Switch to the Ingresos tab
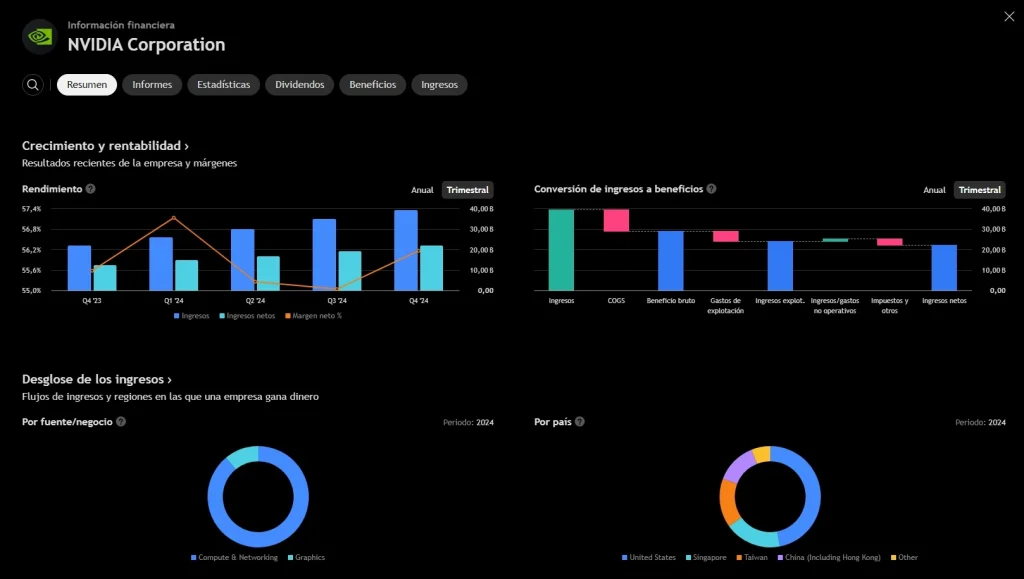 pos(440,85)
